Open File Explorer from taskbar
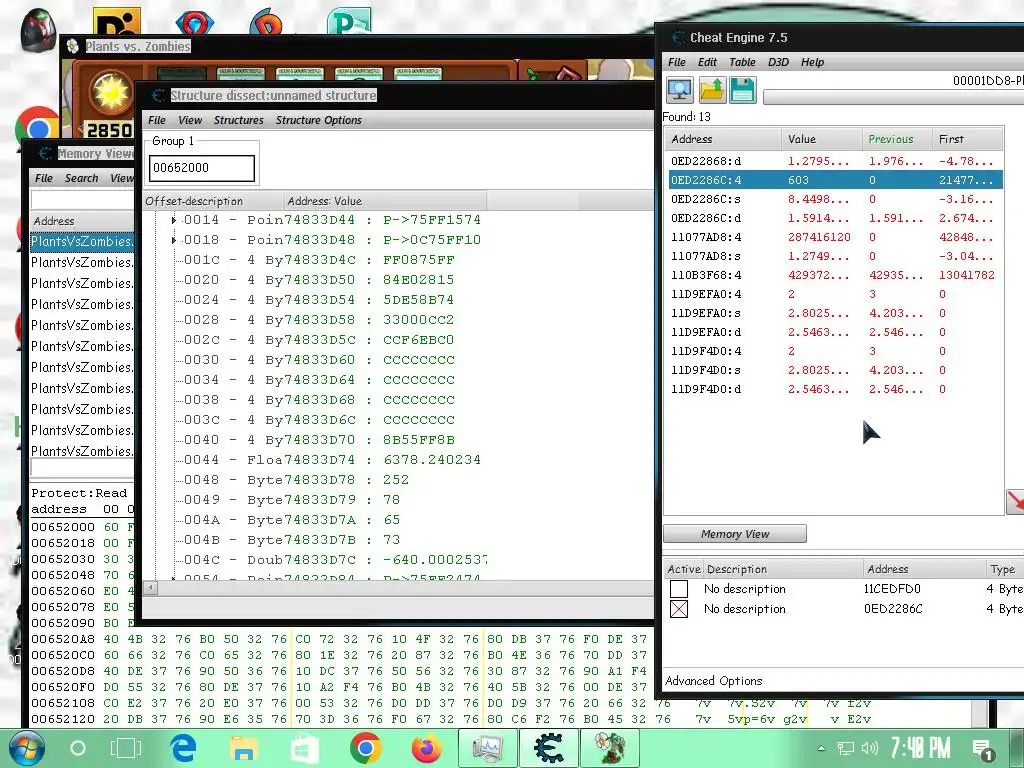The height and width of the screenshot is (768, 1024). click(x=244, y=748)
